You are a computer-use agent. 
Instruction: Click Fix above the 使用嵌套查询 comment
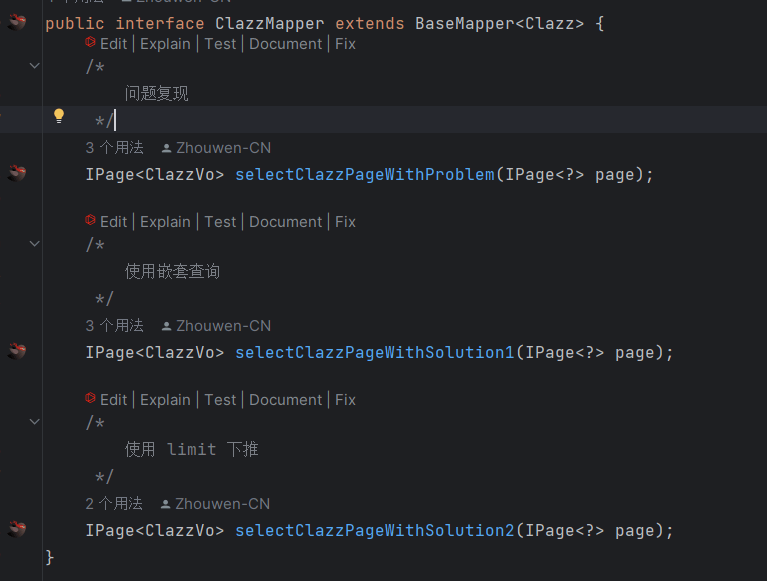[345, 222]
